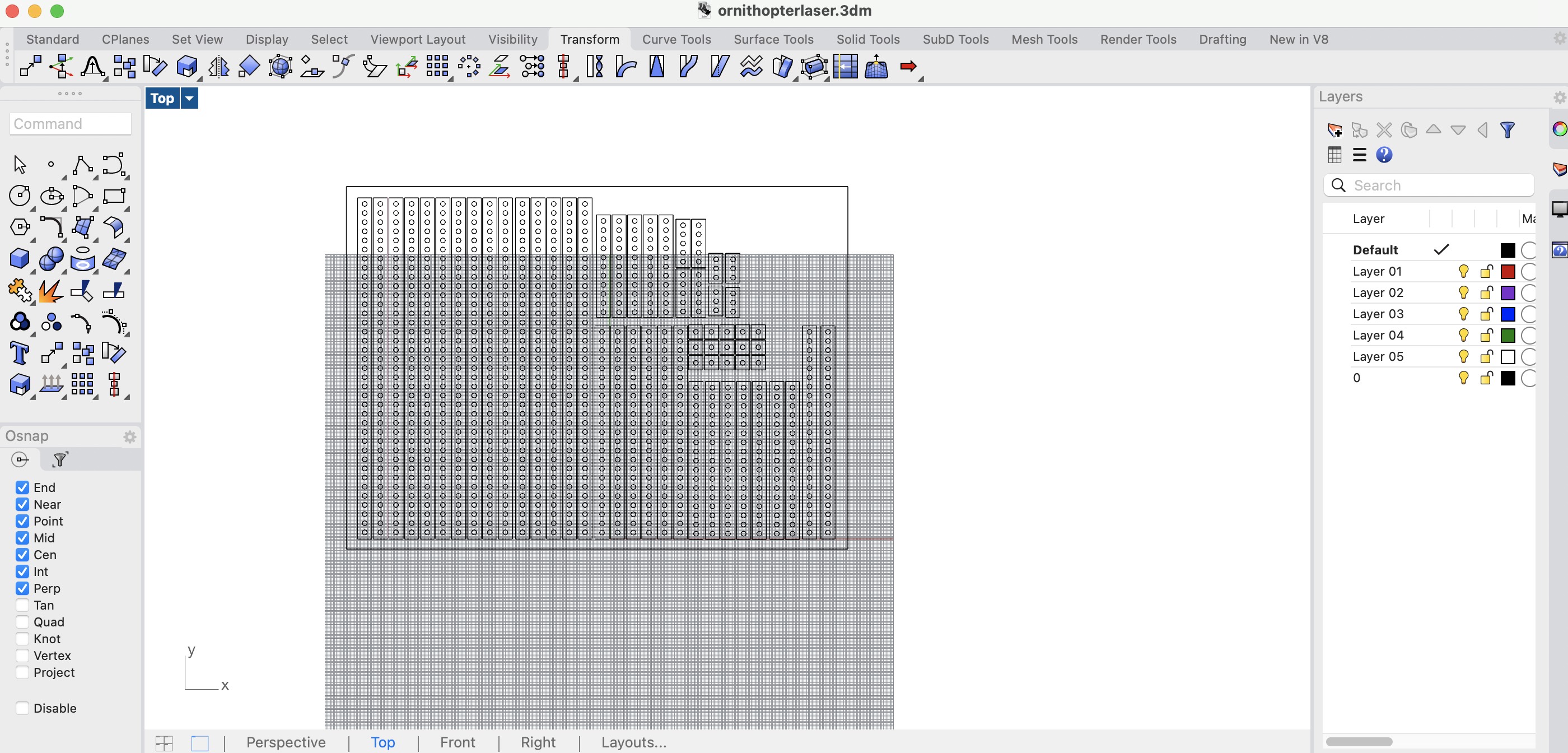Select the Polygon tool
This screenshot has width=1568, height=753.
[x=20, y=227]
